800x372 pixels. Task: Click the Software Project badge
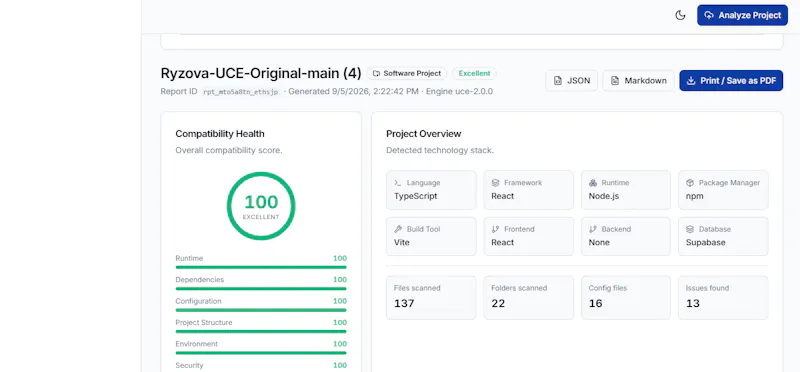[x=407, y=73]
